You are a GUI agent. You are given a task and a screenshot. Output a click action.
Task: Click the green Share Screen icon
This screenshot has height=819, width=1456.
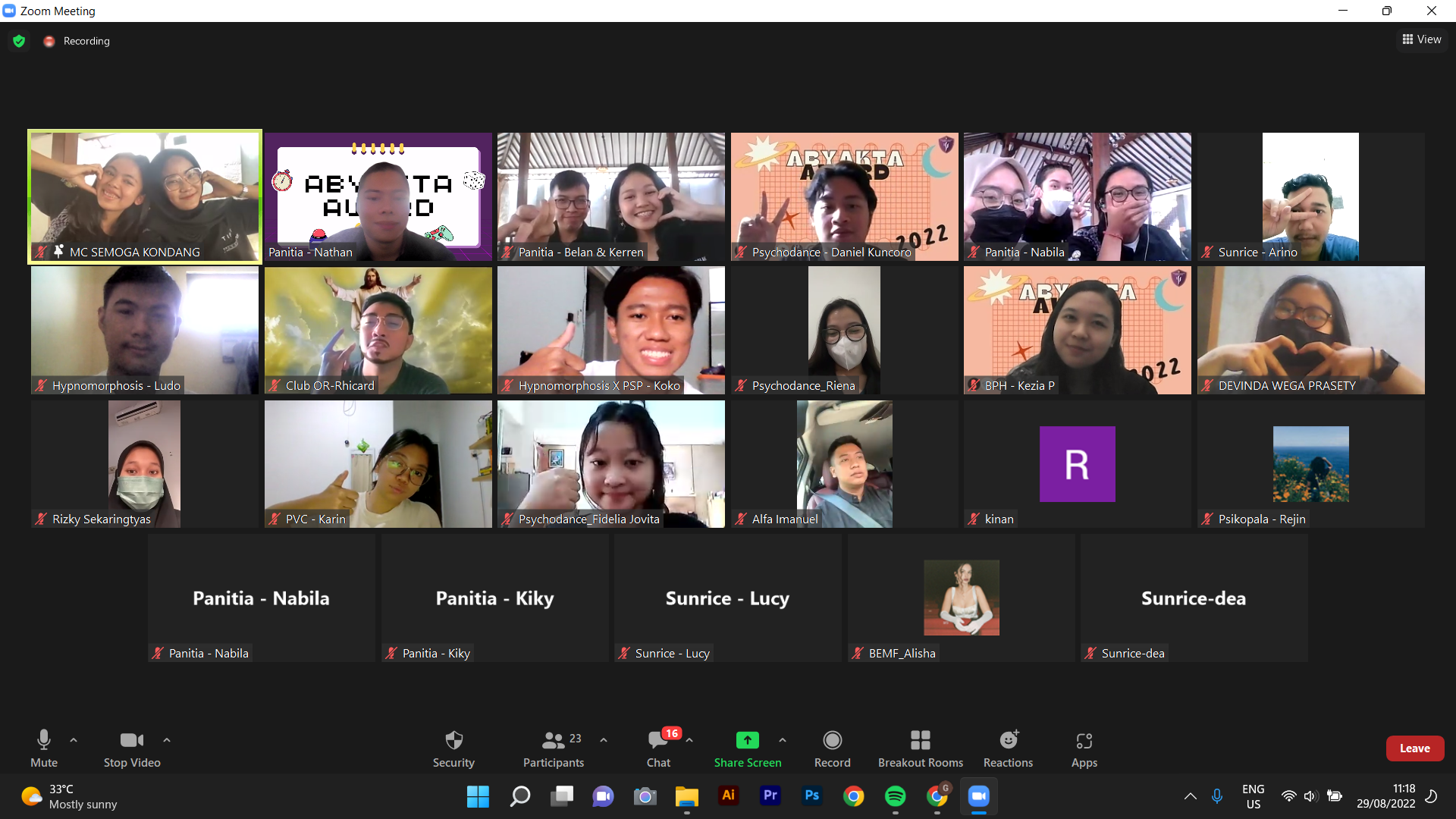747,740
